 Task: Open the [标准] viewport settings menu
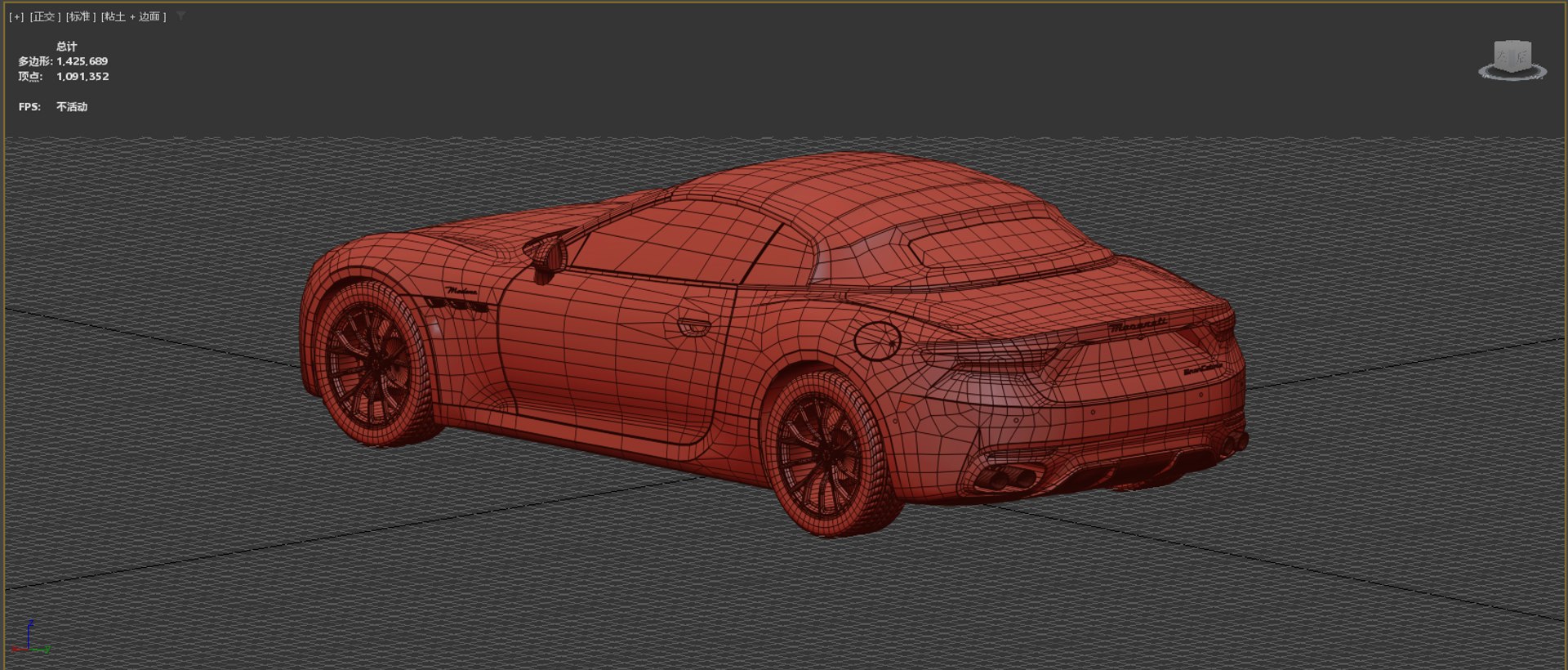click(81, 16)
